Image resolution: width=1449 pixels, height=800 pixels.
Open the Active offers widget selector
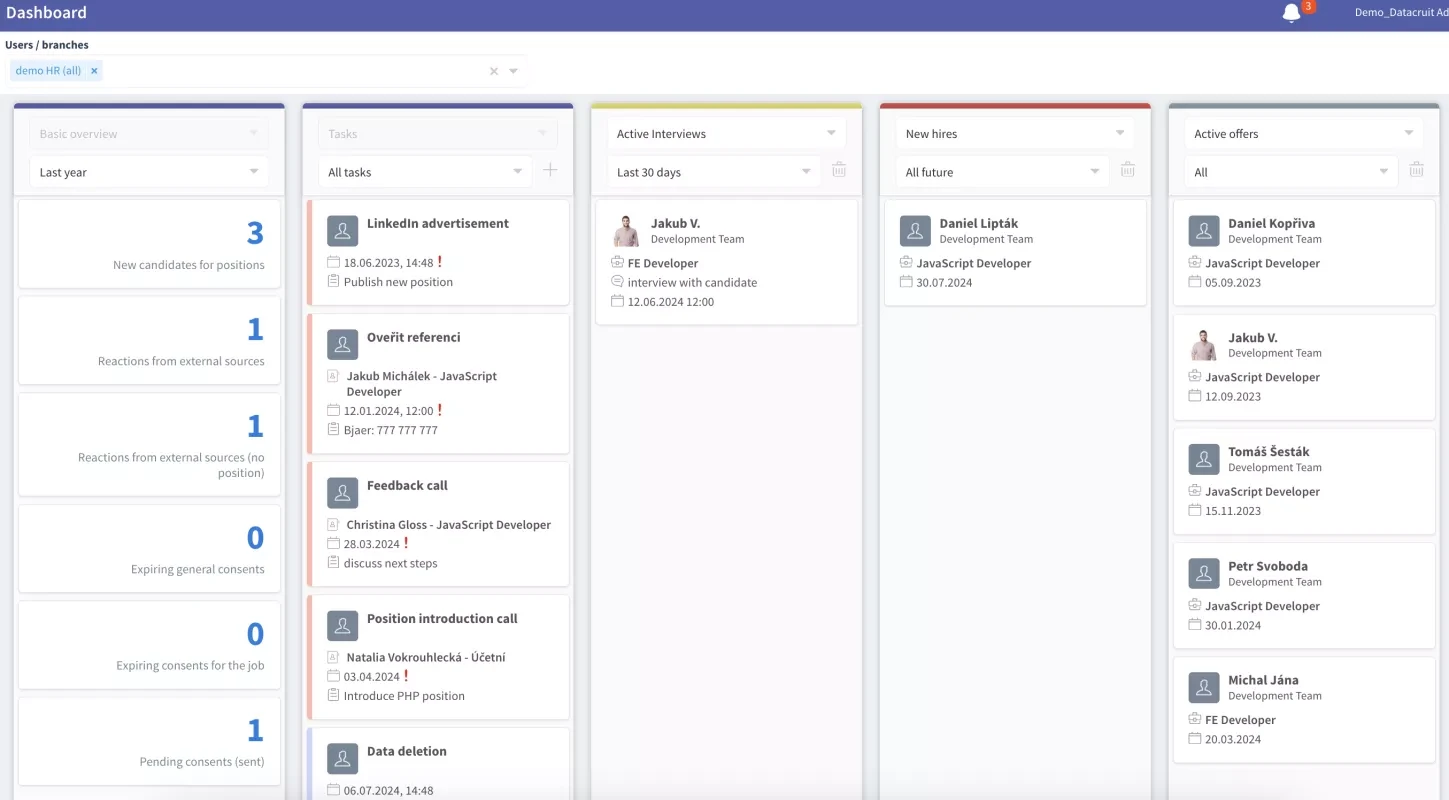[1303, 134]
